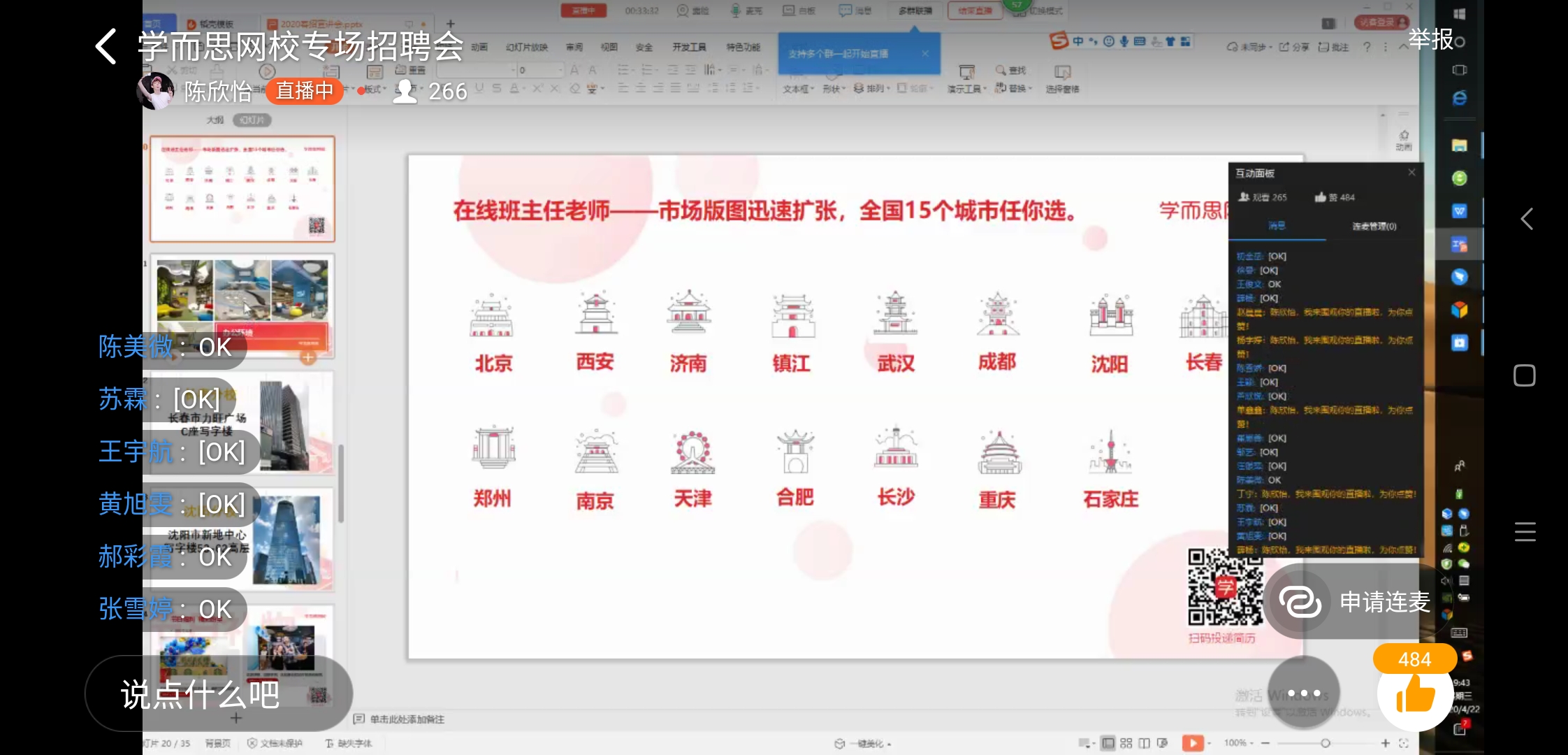Click the 批注 annotation button
1568x755 pixels.
click(1334, 47)
